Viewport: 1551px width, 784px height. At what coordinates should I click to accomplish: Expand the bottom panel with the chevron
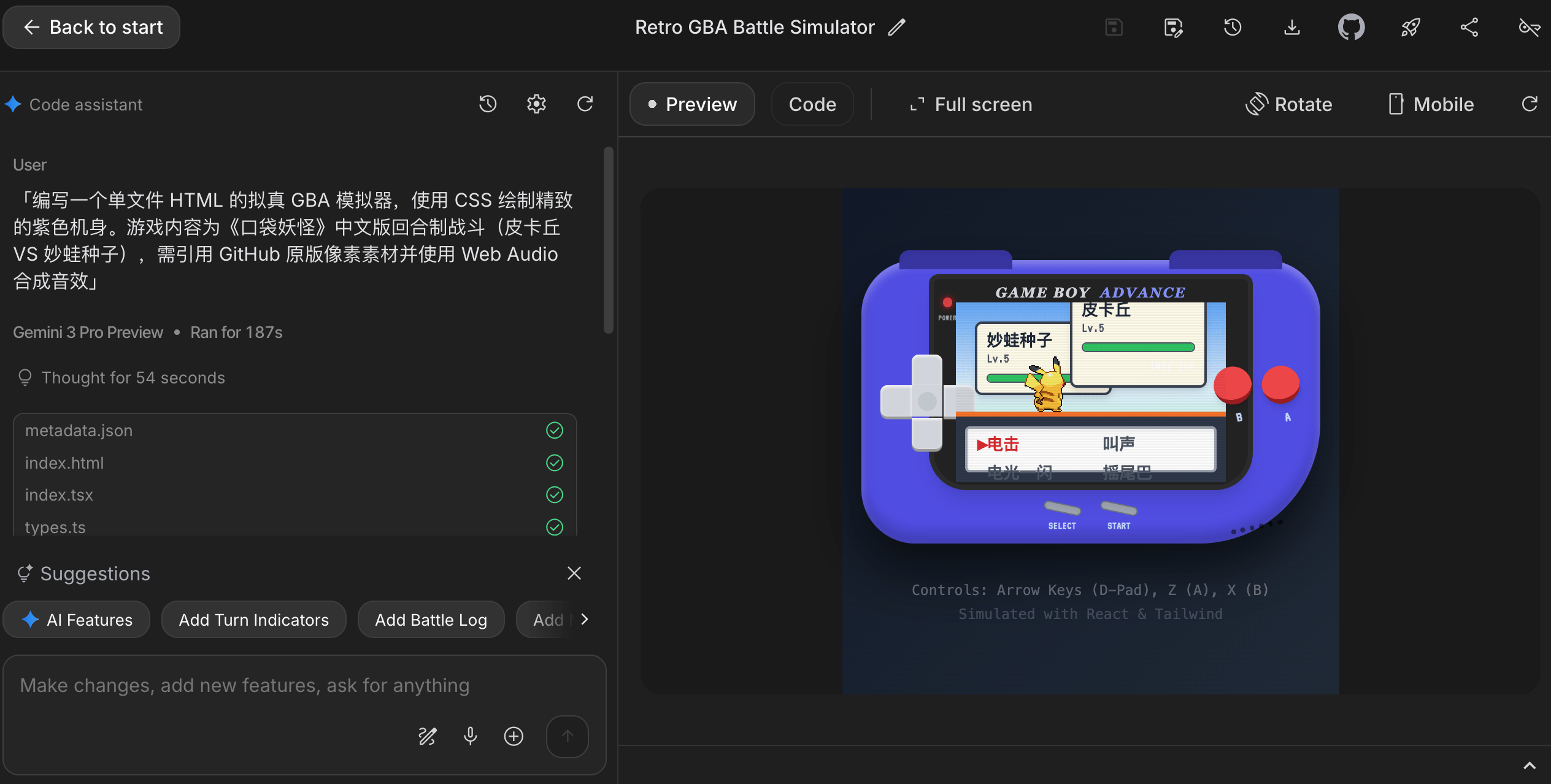click(x=1530, y=766)
